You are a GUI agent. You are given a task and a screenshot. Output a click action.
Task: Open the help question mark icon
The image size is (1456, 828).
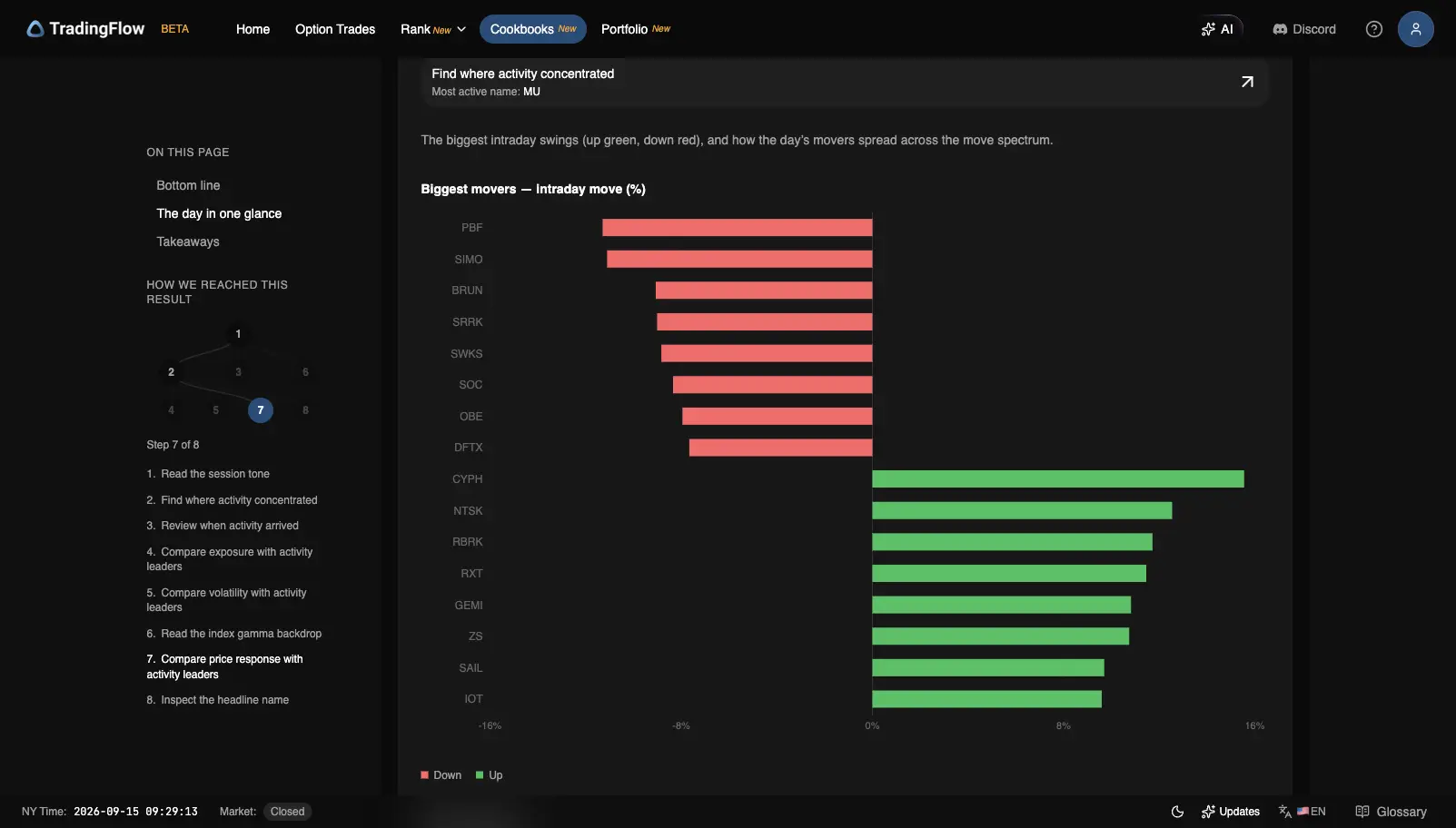click(x=1374, y=29)
